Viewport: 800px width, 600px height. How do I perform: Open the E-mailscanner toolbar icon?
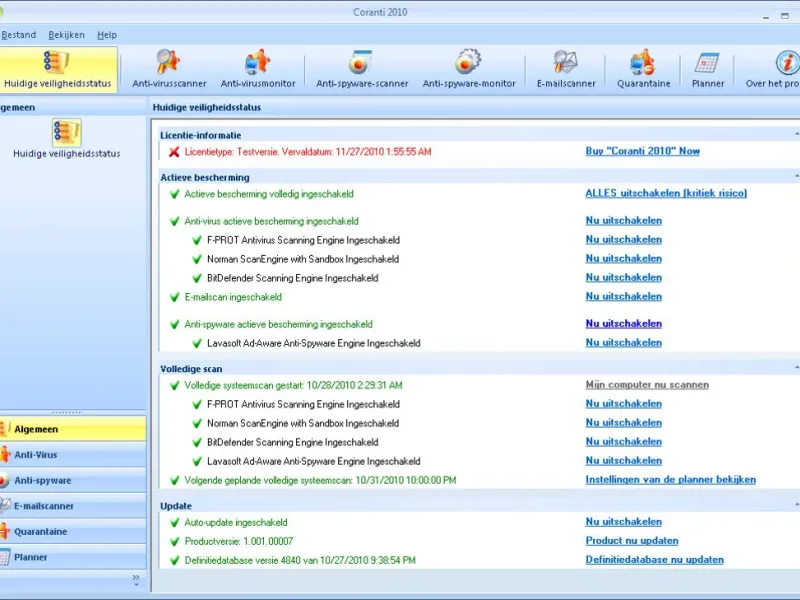point(566,69)
